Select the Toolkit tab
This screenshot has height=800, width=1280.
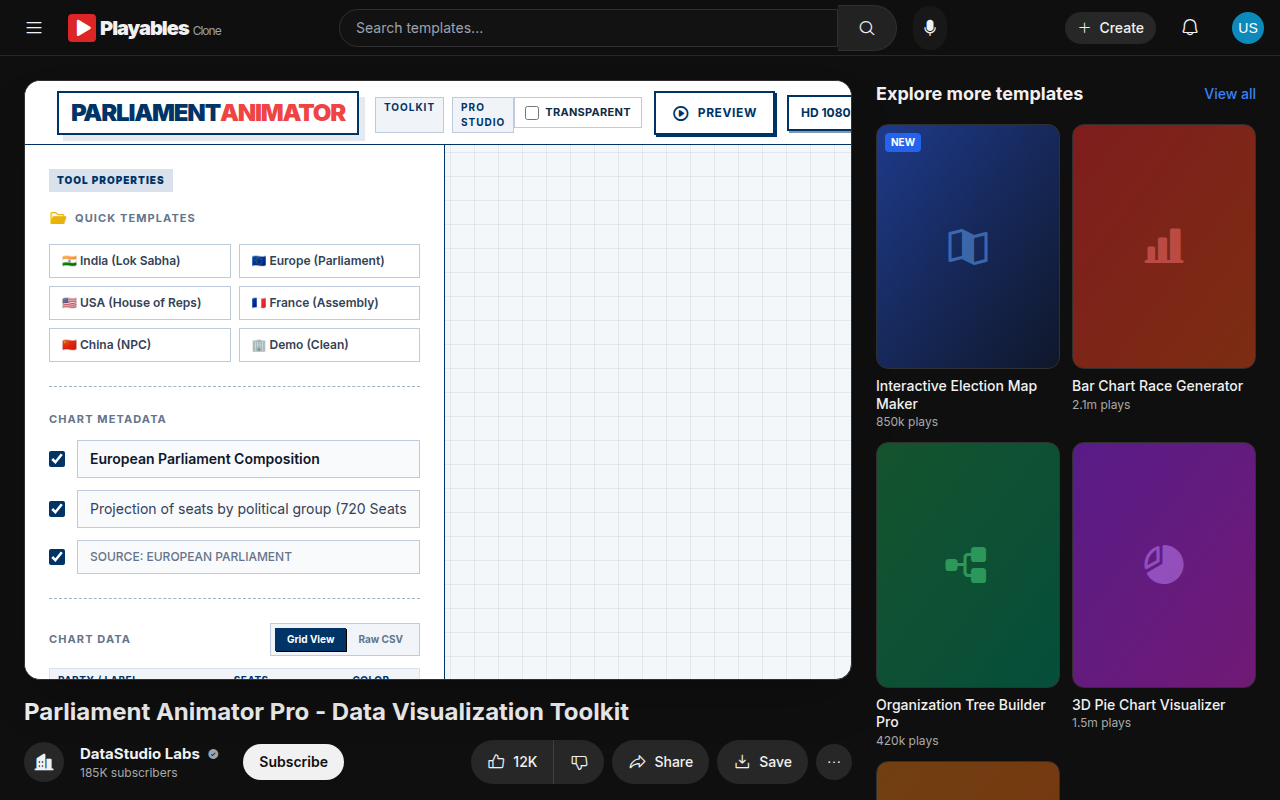(409, 114)
